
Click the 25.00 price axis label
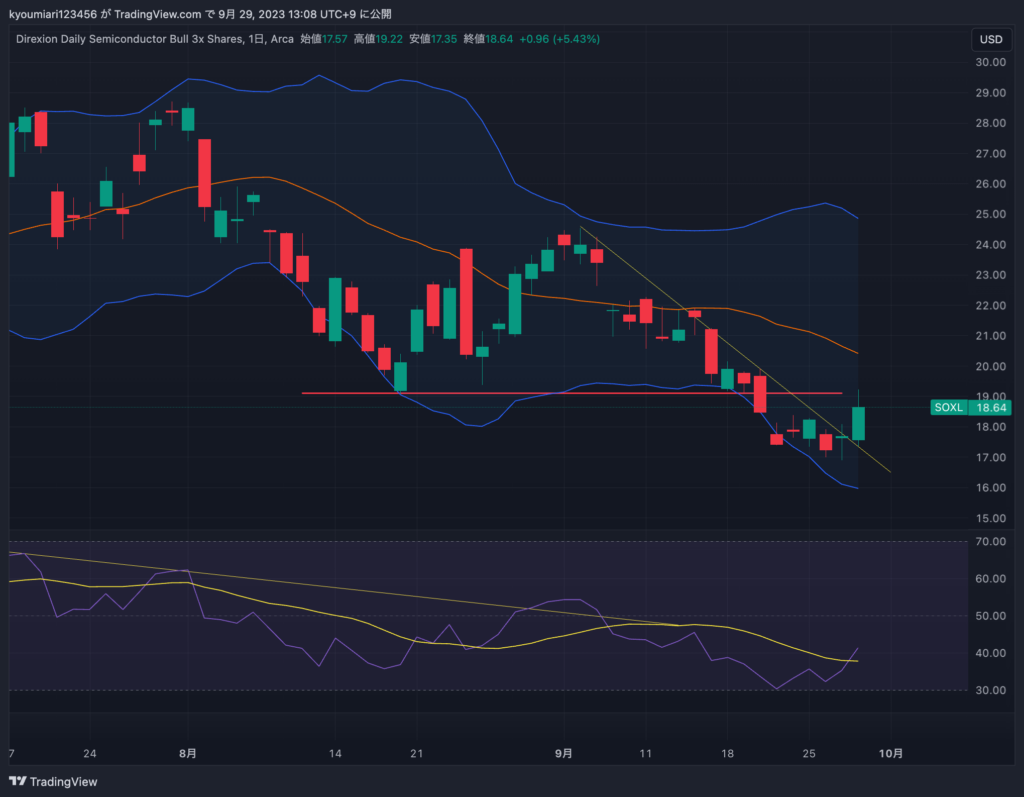pyautogui.click(x=990, y=214)
